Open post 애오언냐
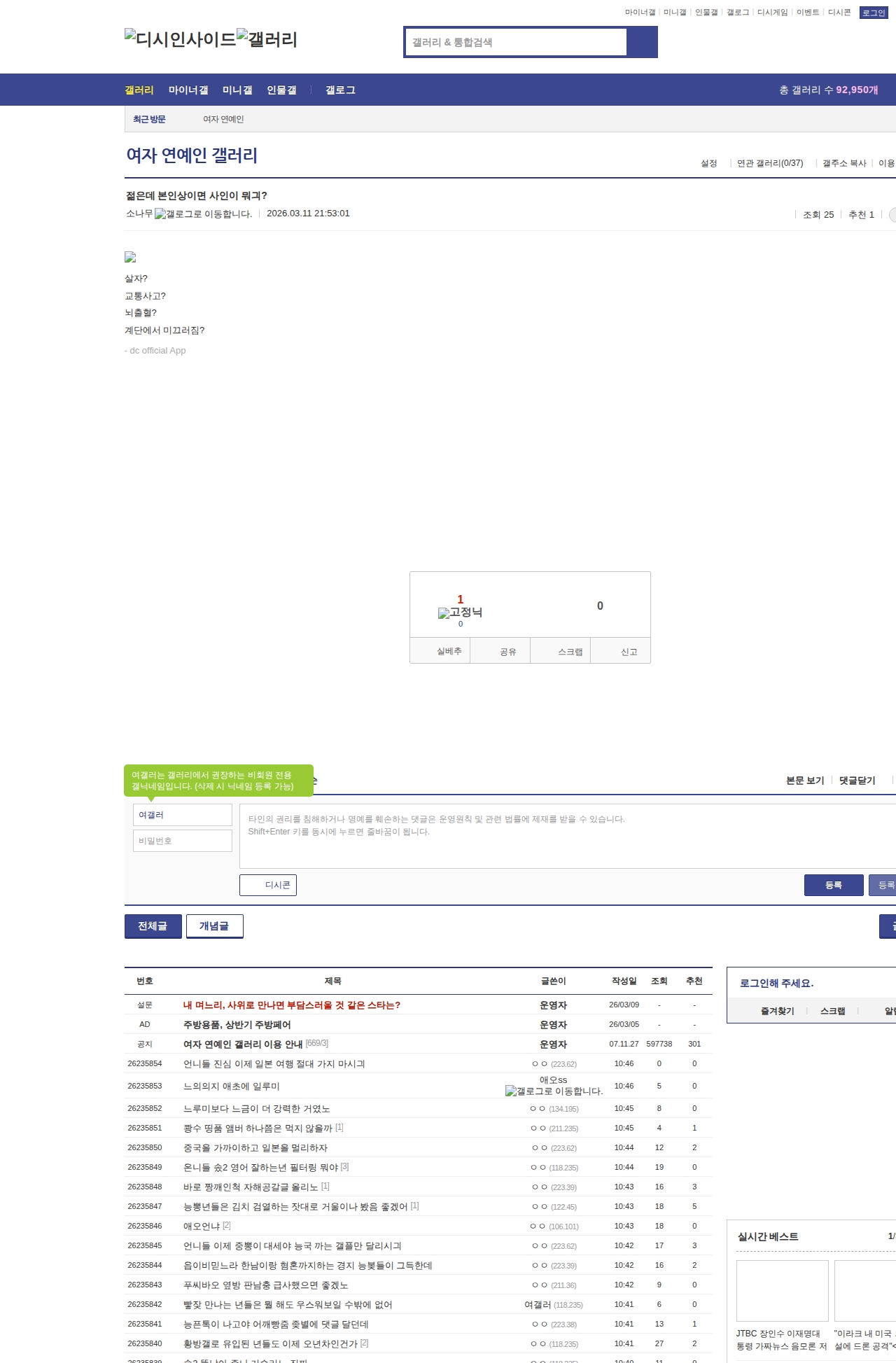896x1363 pixels. click(x=202, y=1226)
